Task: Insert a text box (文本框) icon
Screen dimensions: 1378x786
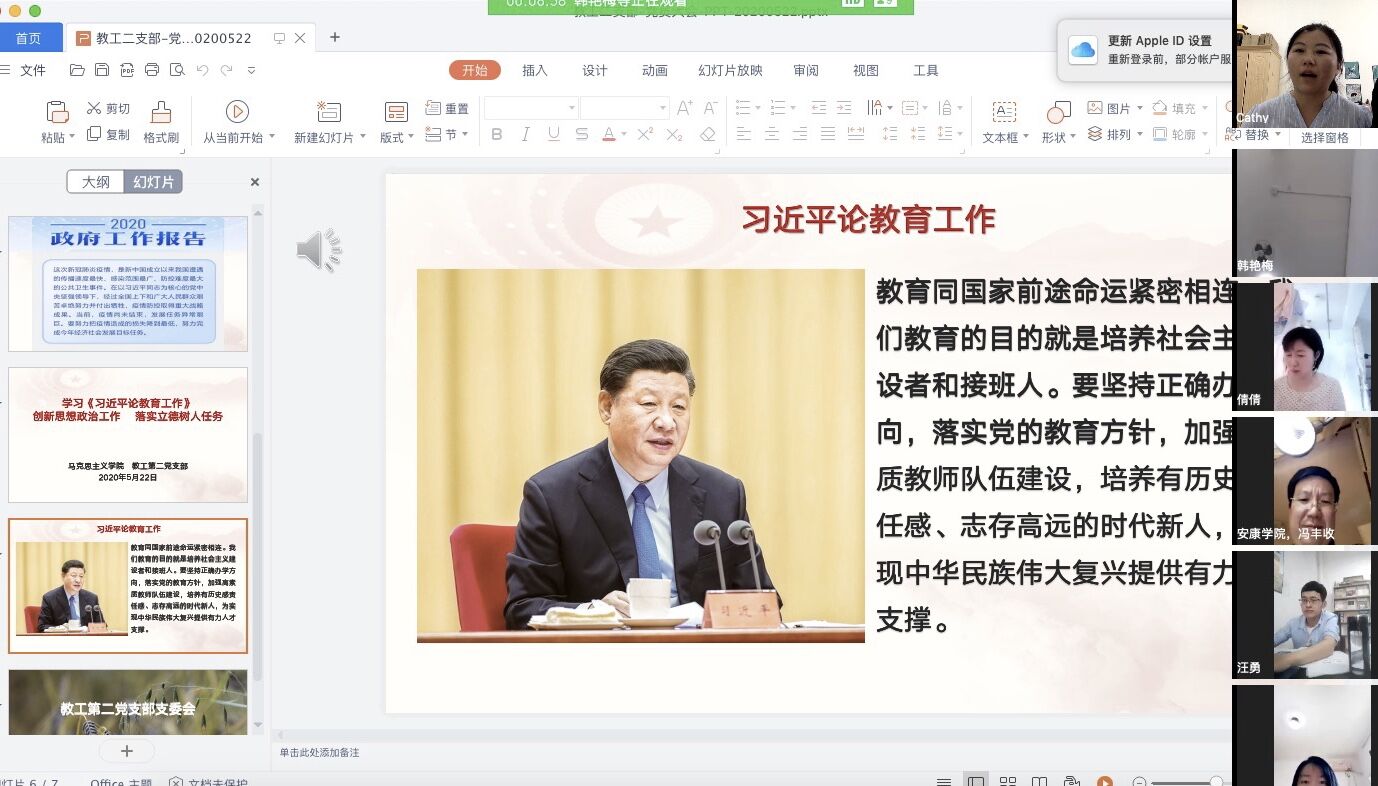Action: pos(1004,112)
